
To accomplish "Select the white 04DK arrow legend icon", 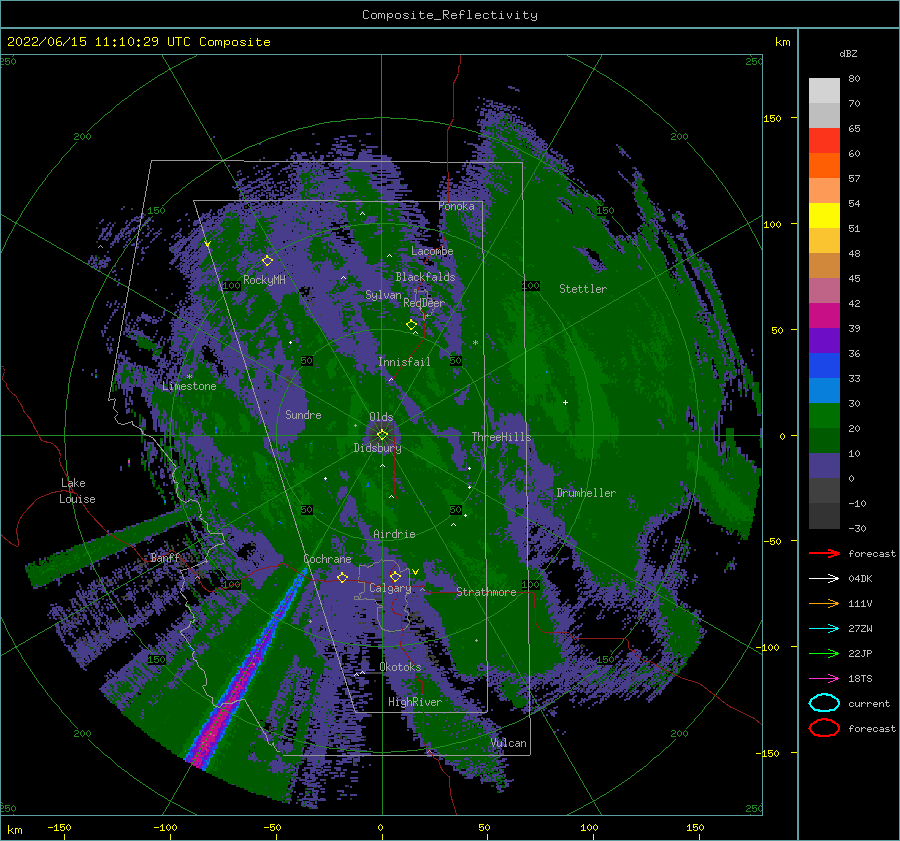I will [824, 579].
